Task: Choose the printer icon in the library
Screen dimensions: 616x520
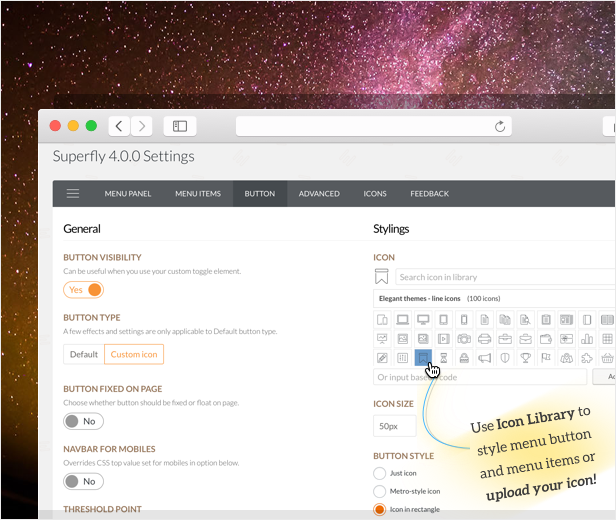Action: (x=485, y=339)
